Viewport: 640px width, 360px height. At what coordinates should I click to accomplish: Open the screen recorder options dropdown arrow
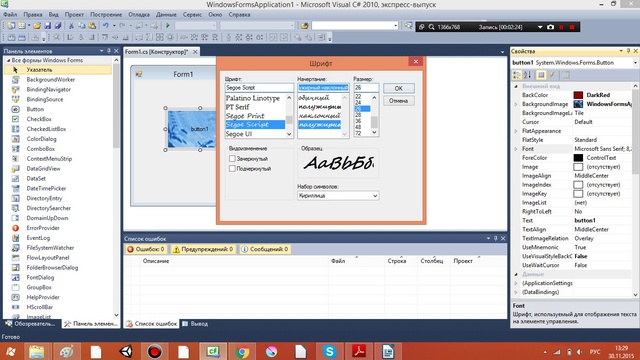(540, 27)
